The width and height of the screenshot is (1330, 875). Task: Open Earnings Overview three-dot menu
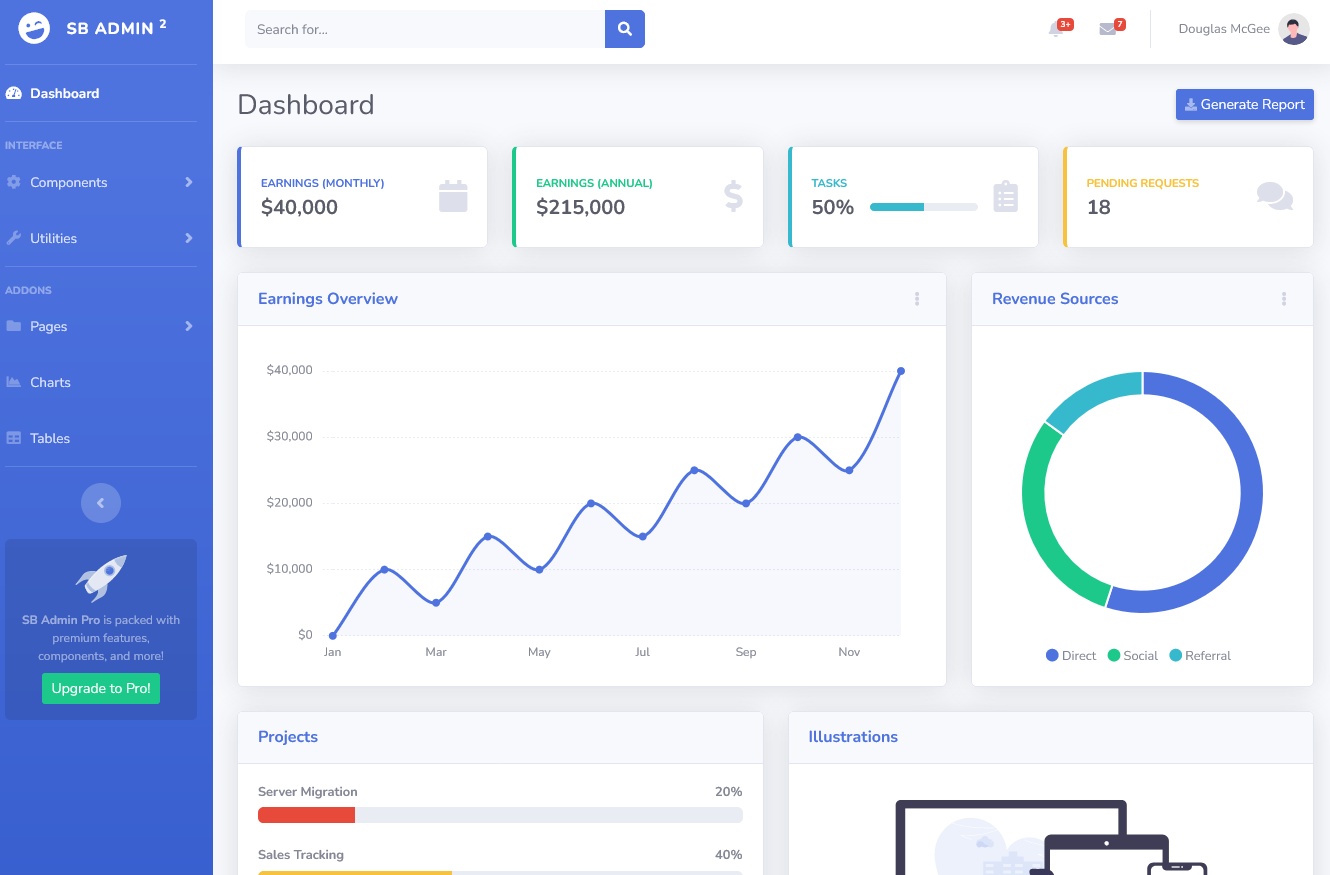917,299
